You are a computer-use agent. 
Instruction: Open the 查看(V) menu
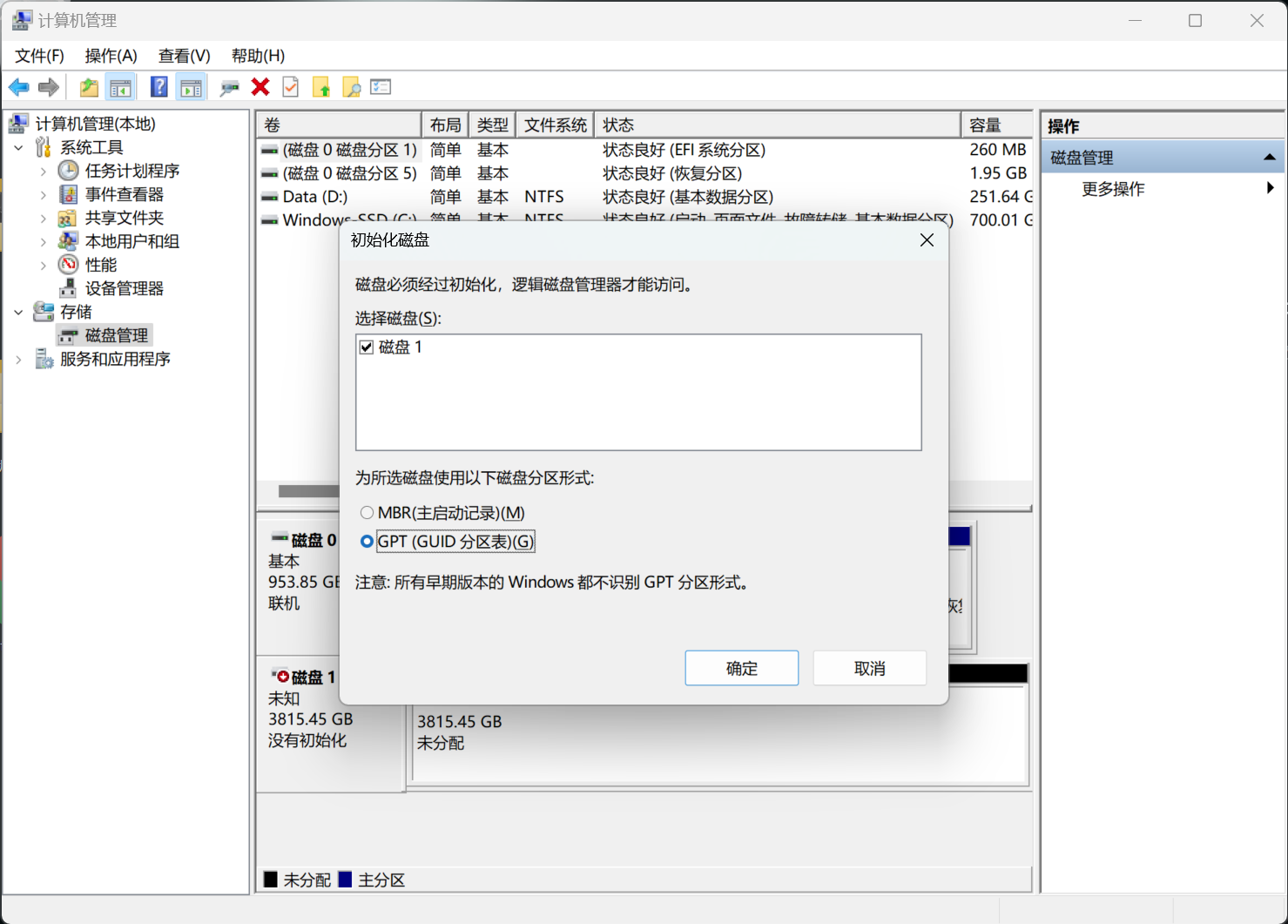184,56
